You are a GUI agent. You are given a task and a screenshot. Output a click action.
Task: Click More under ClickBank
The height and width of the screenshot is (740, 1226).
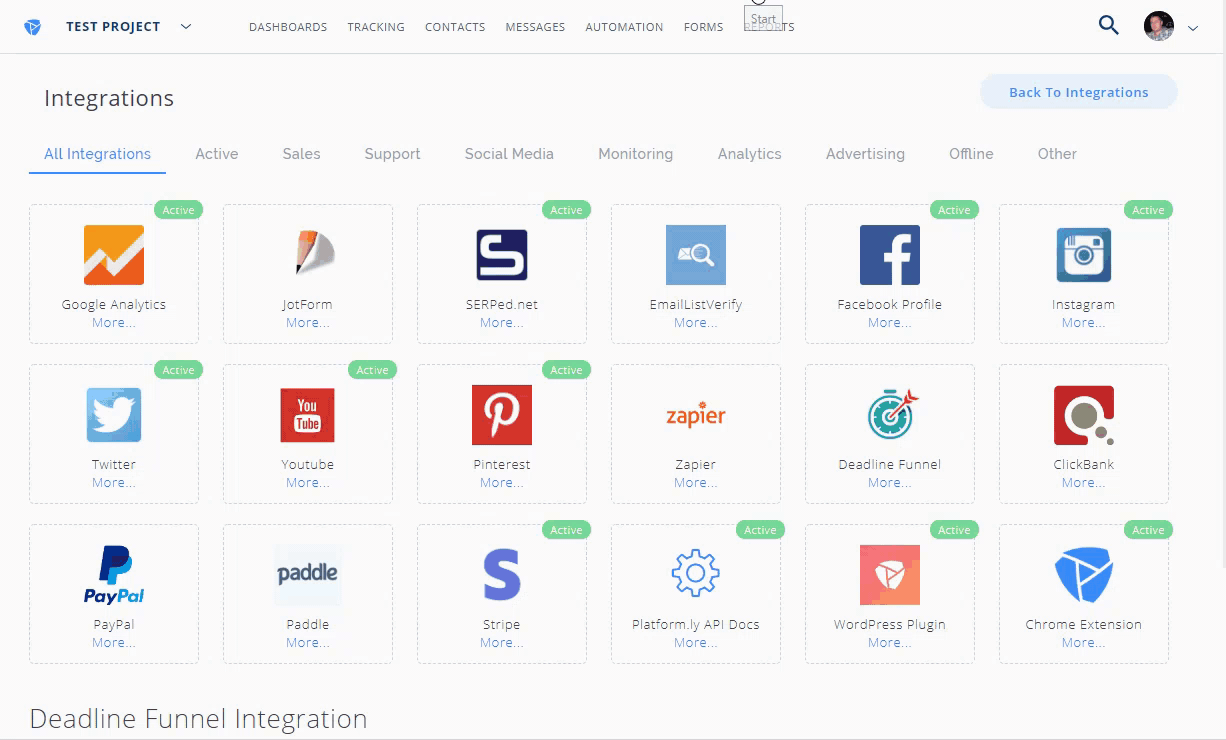(x=1084, y=483)
